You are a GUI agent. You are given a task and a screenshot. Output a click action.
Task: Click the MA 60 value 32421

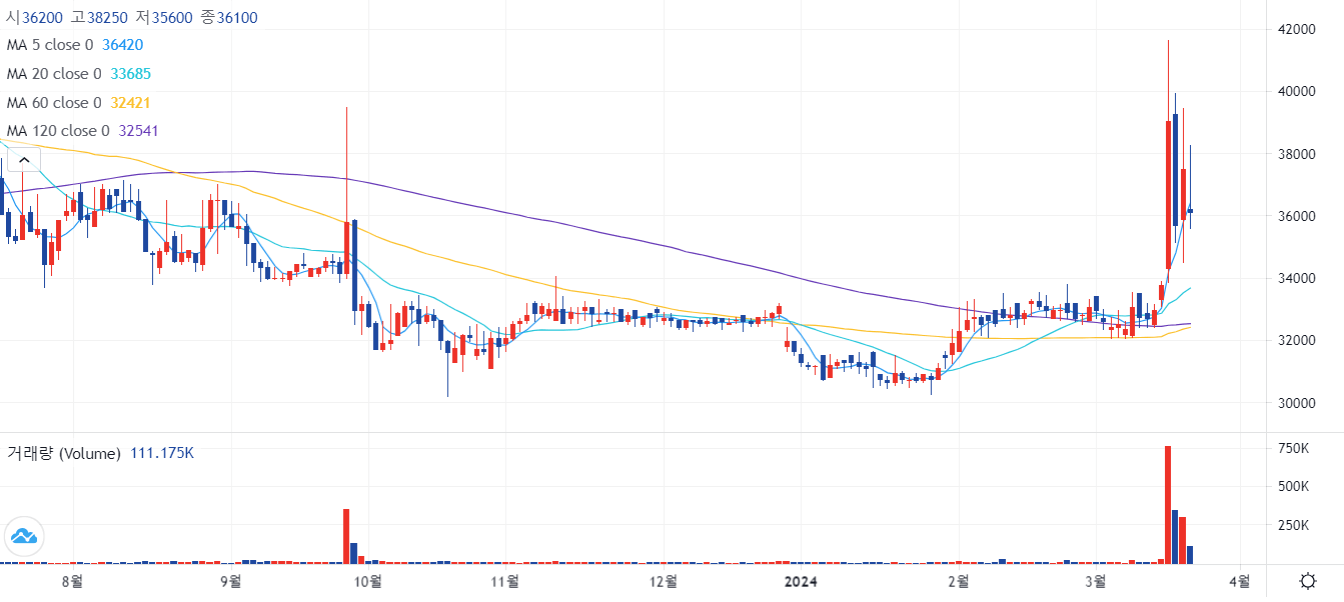131,102
